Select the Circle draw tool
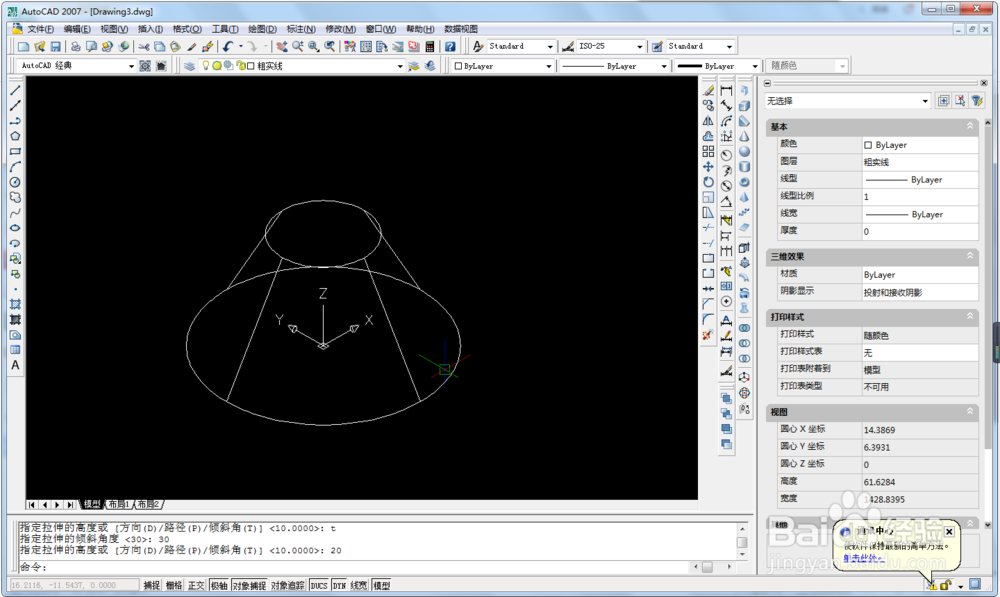This screenshot has width=1000, height=597. (x=15, y=182)
